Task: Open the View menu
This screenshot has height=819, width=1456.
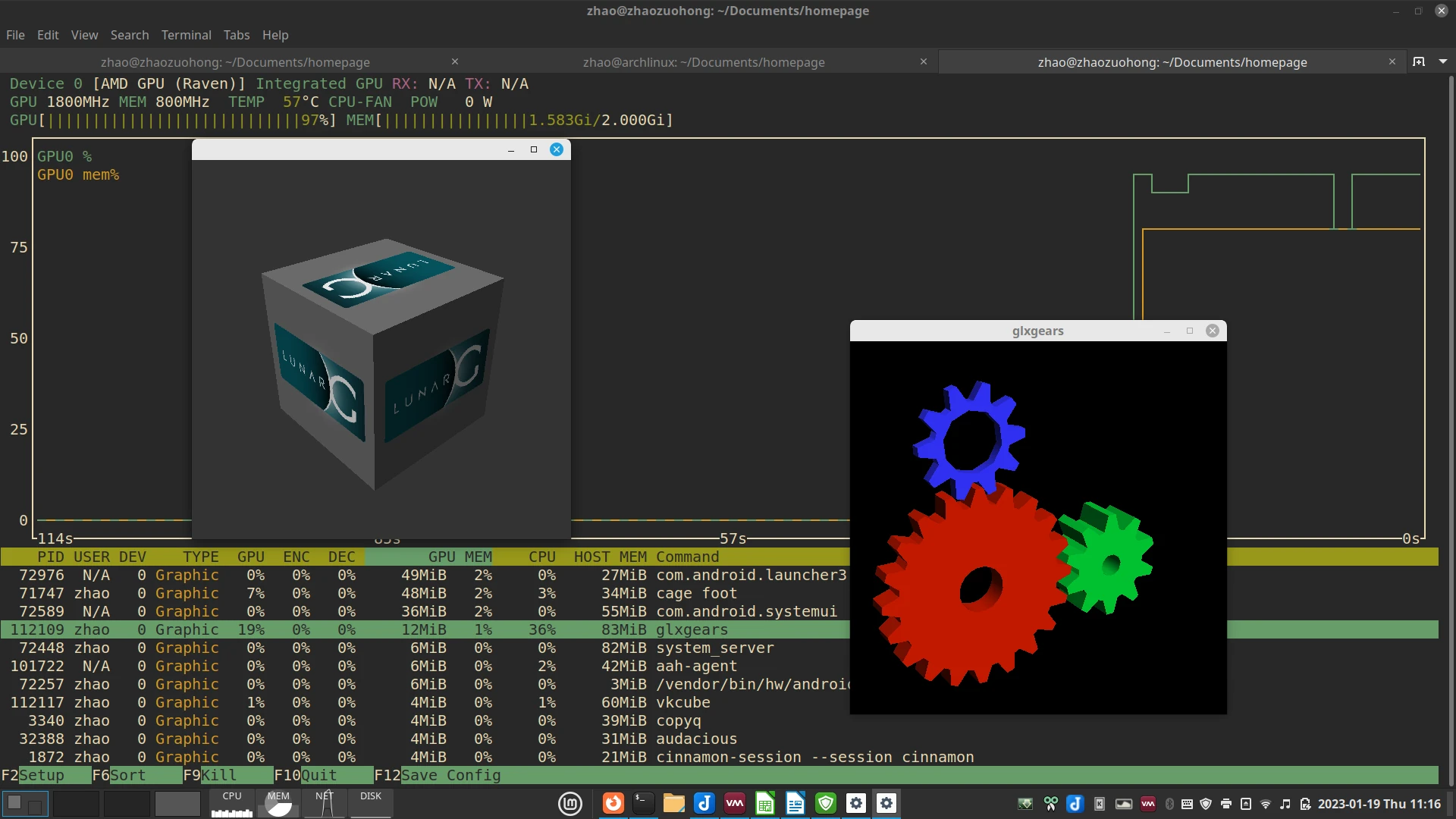Action: [x=84, y=35]
